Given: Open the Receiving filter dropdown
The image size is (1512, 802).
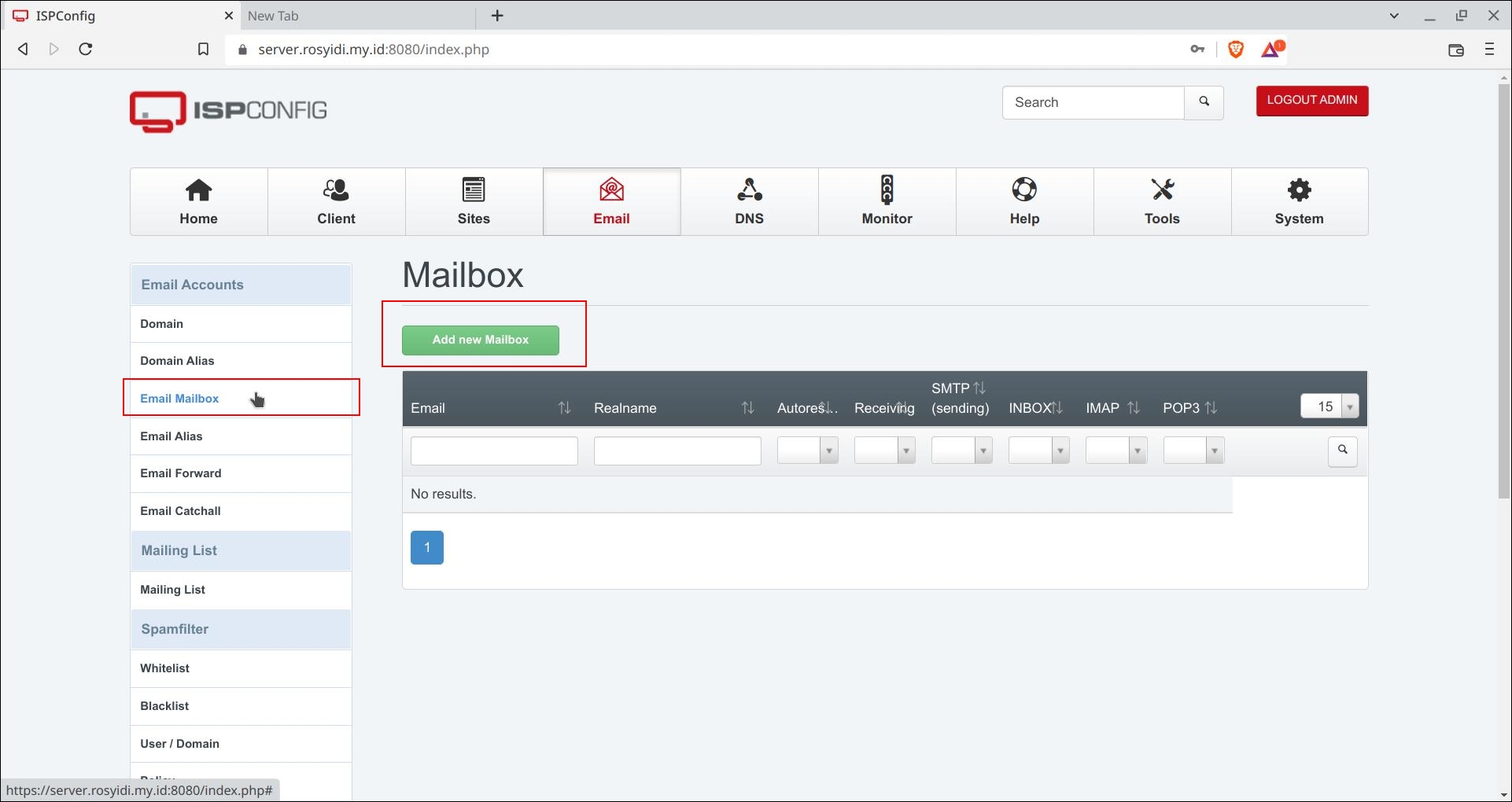Looking at the screenshot, I should tap(884, 451).
